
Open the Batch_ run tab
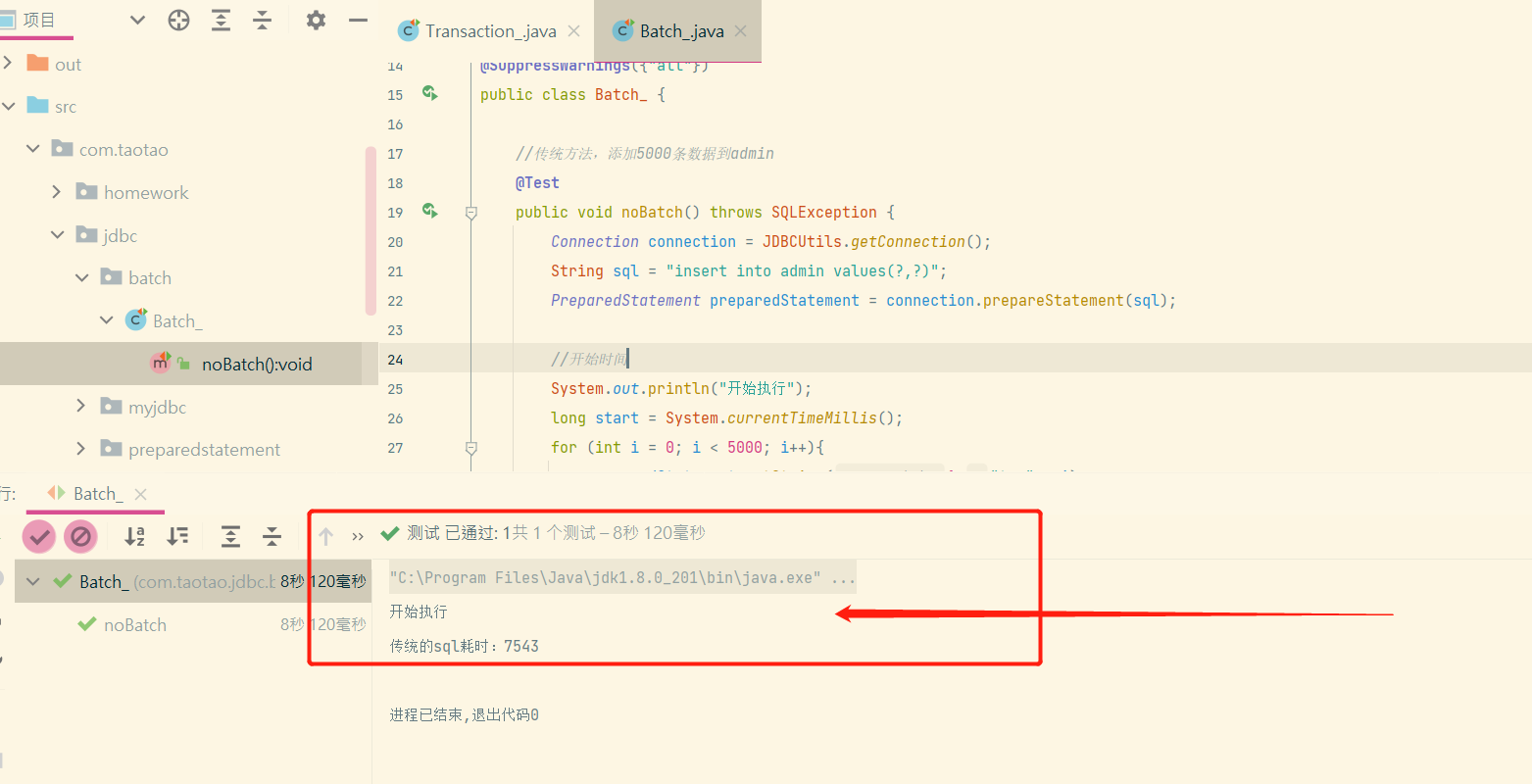(97, 494)
